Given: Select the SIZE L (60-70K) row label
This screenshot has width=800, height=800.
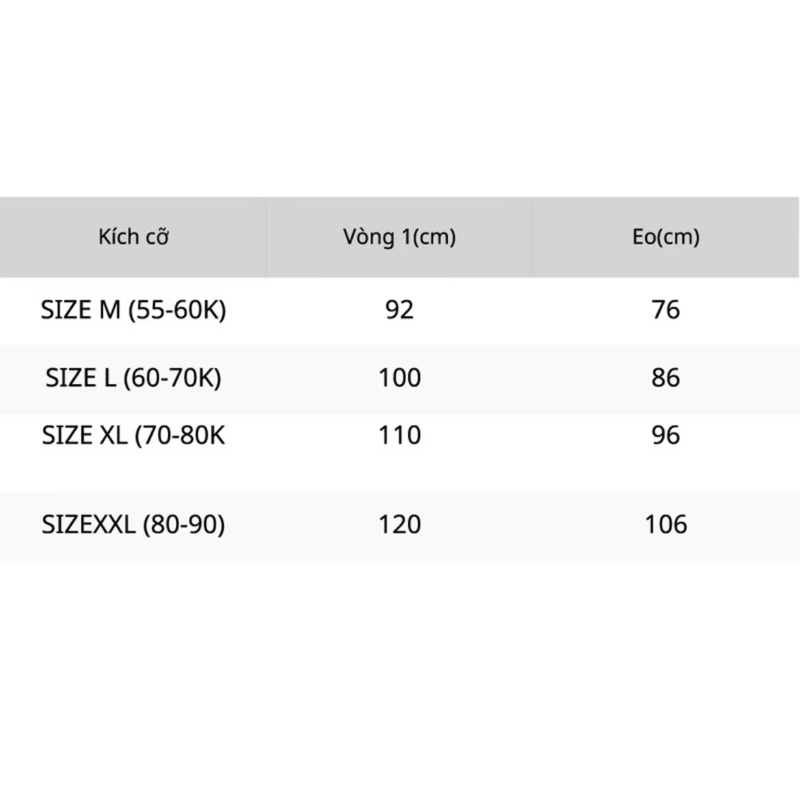Looking at the screenshot, I should tap(133, 378).
